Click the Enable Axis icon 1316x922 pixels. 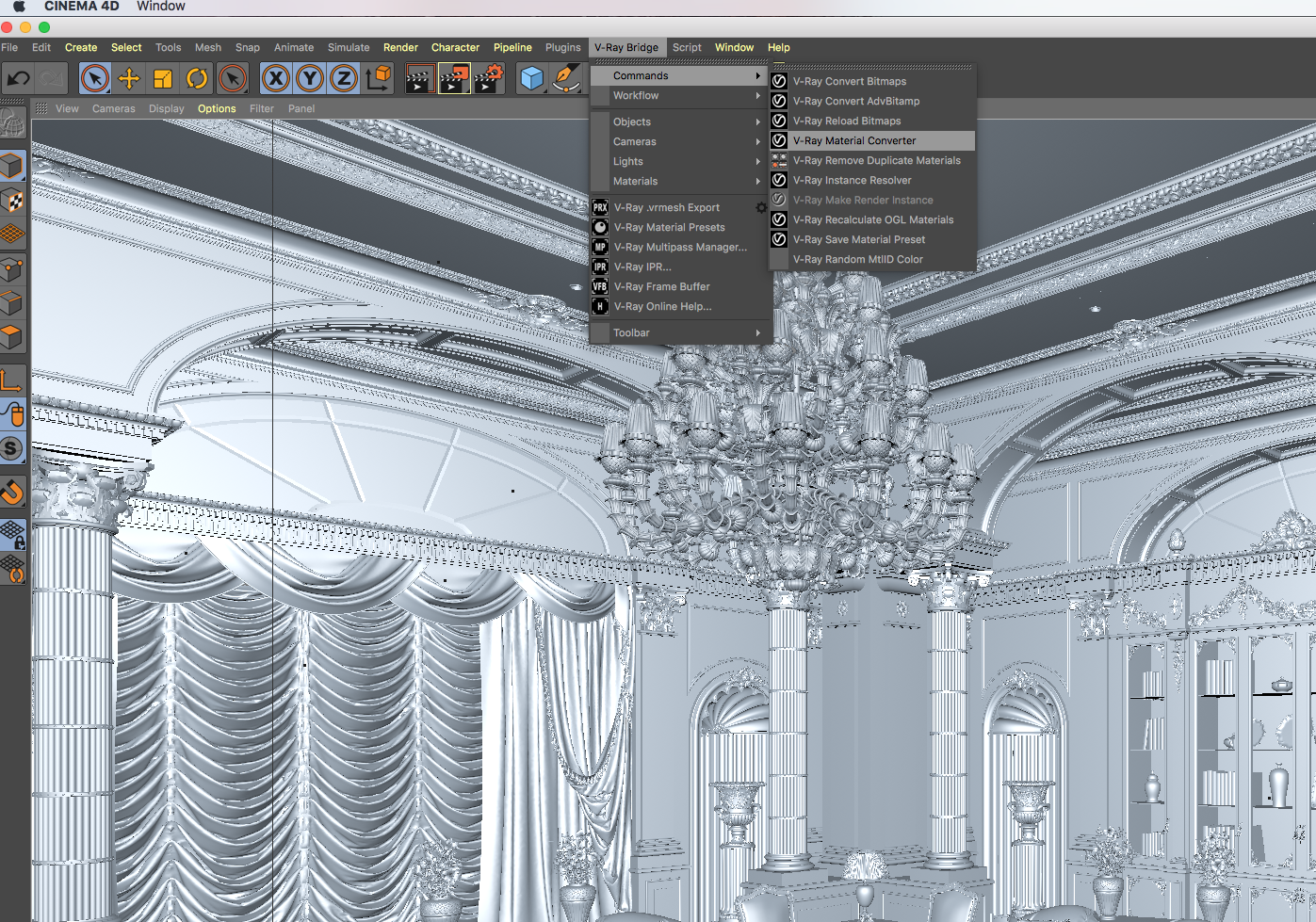point(11,380)
